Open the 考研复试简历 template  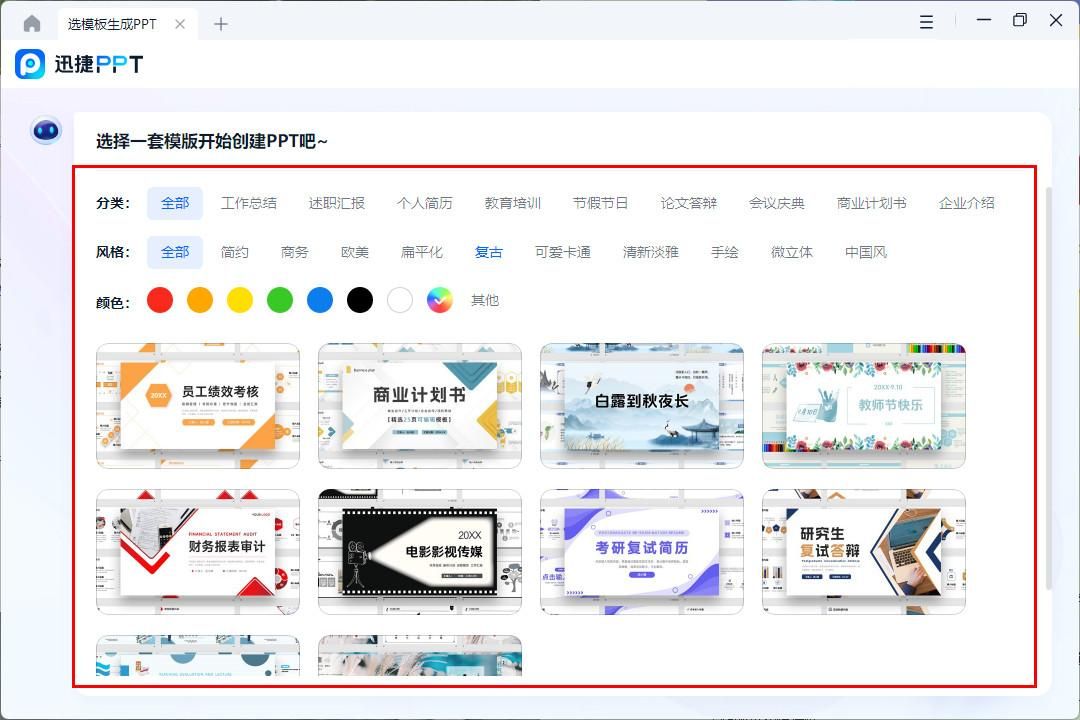(642, 552)
